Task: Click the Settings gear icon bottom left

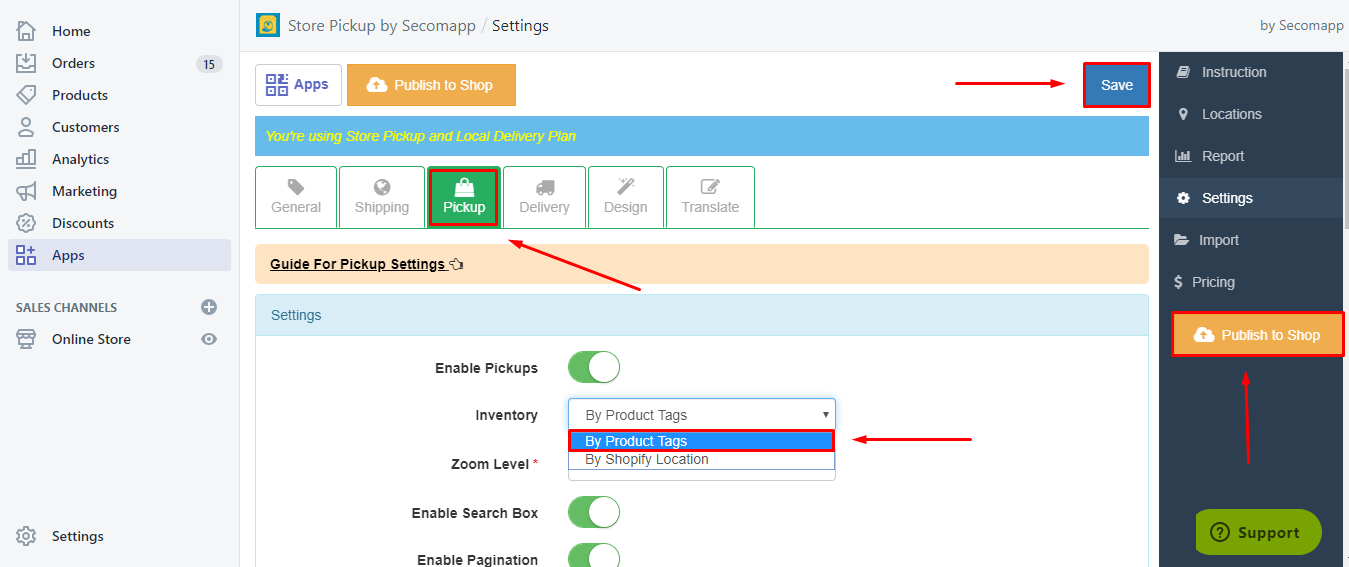Action: click(26, 536)
